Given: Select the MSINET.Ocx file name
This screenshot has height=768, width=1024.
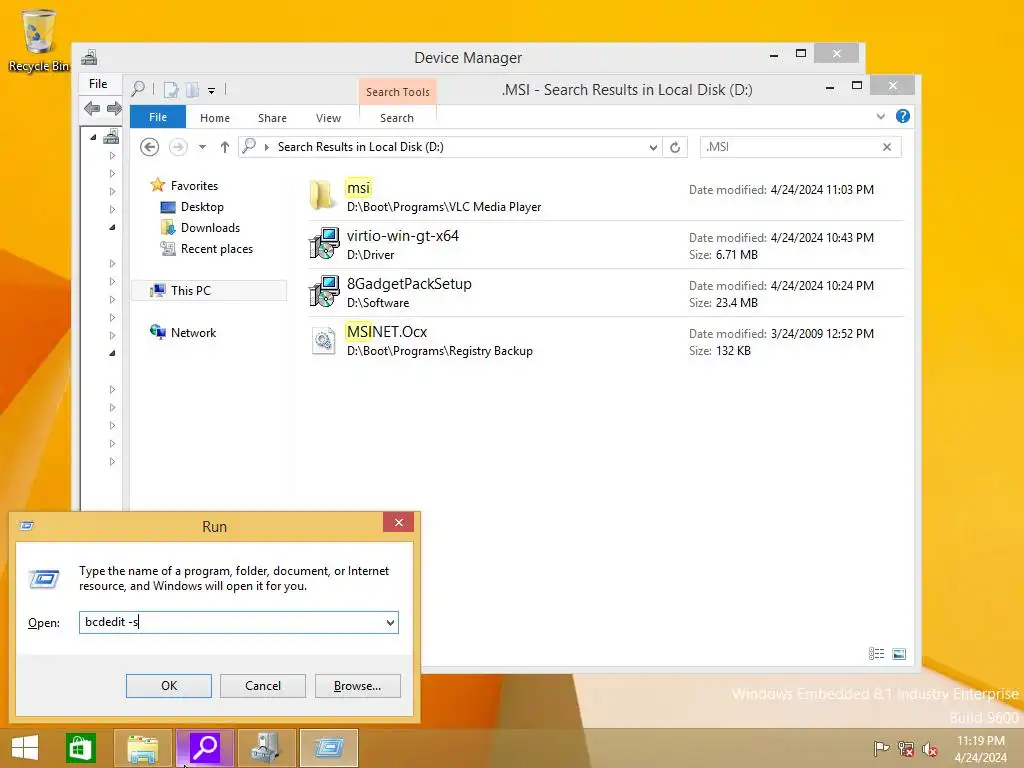Looking at the screenshot, I should coord(387,332).
